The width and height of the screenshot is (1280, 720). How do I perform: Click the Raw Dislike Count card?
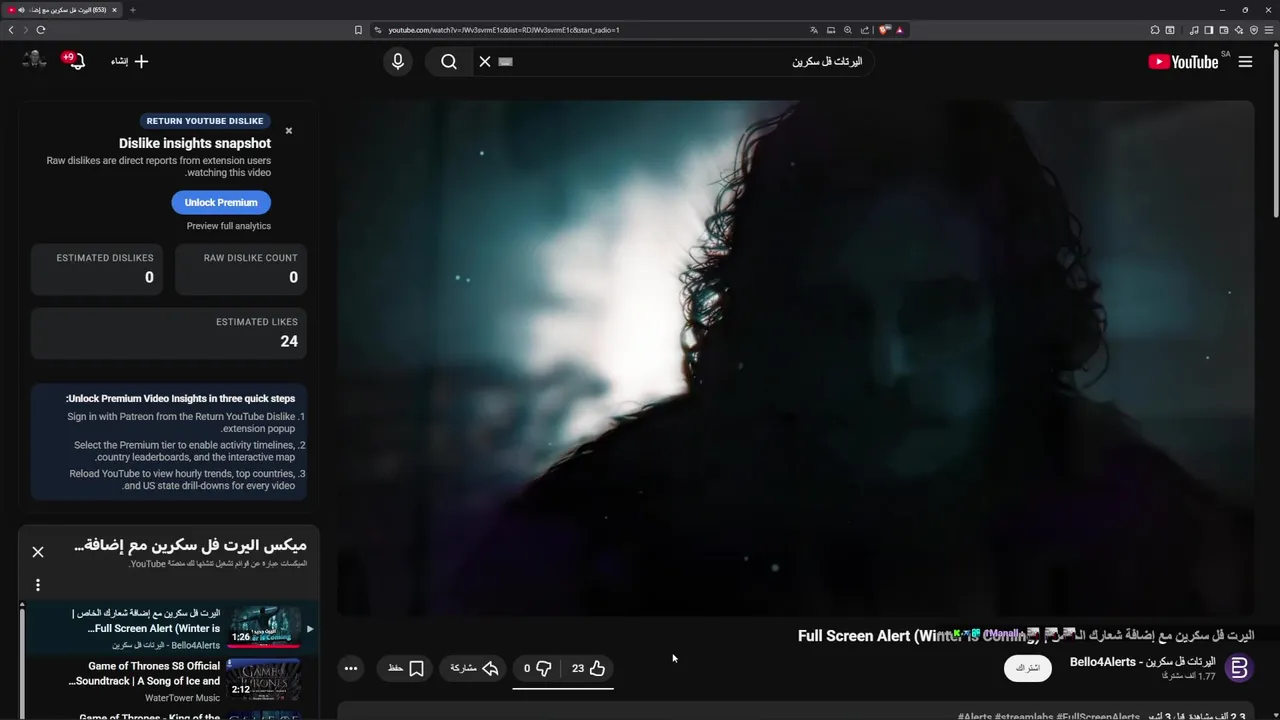pyautogui.click(x=241, y=270)
